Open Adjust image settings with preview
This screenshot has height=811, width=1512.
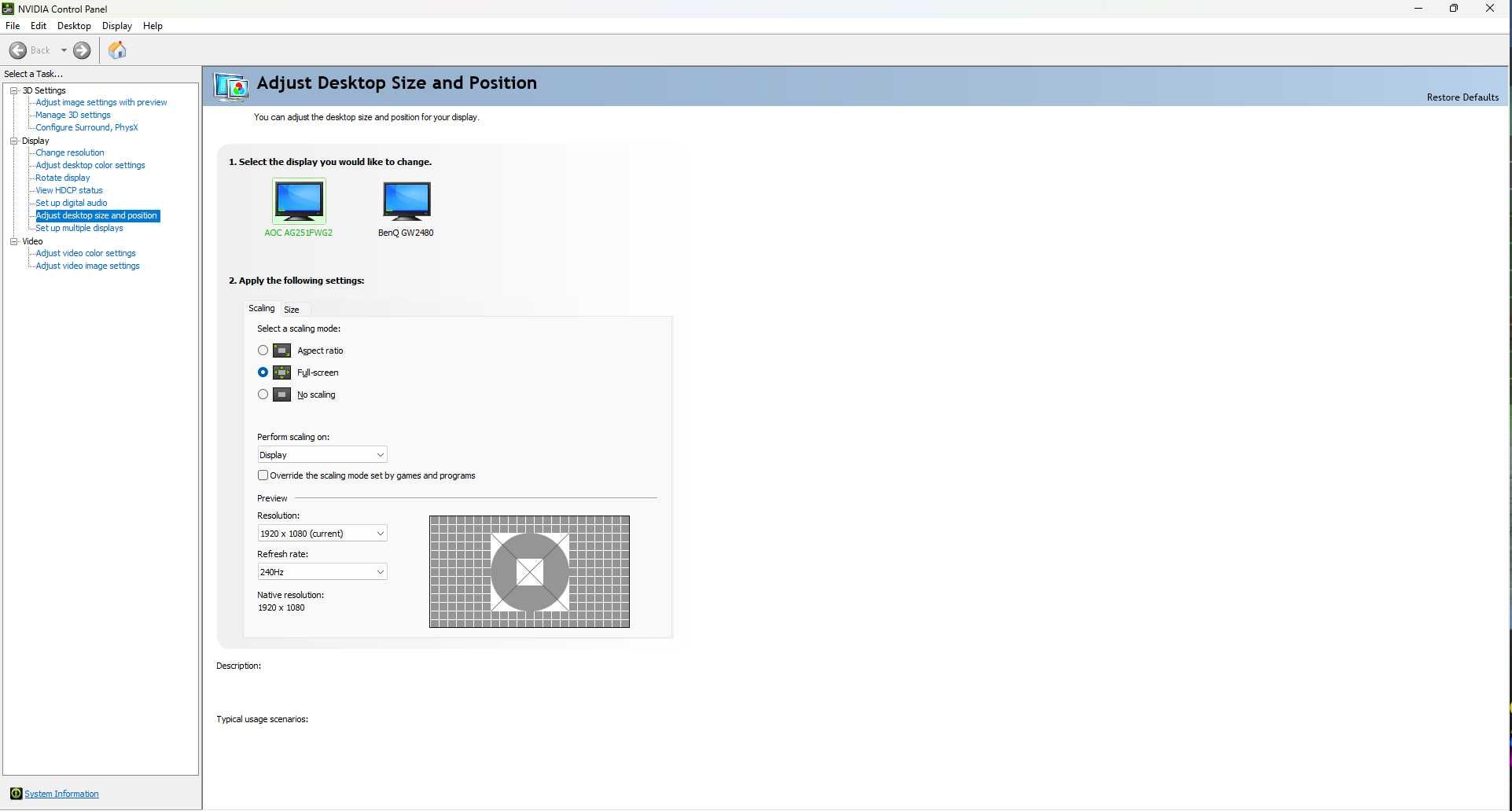pos(101,102)
